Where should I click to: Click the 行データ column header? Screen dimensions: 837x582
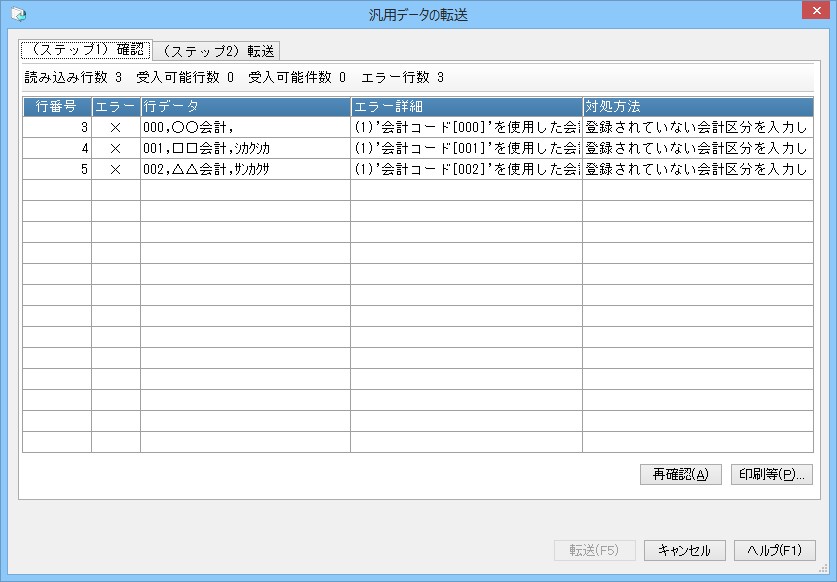(x=246, y=107)
